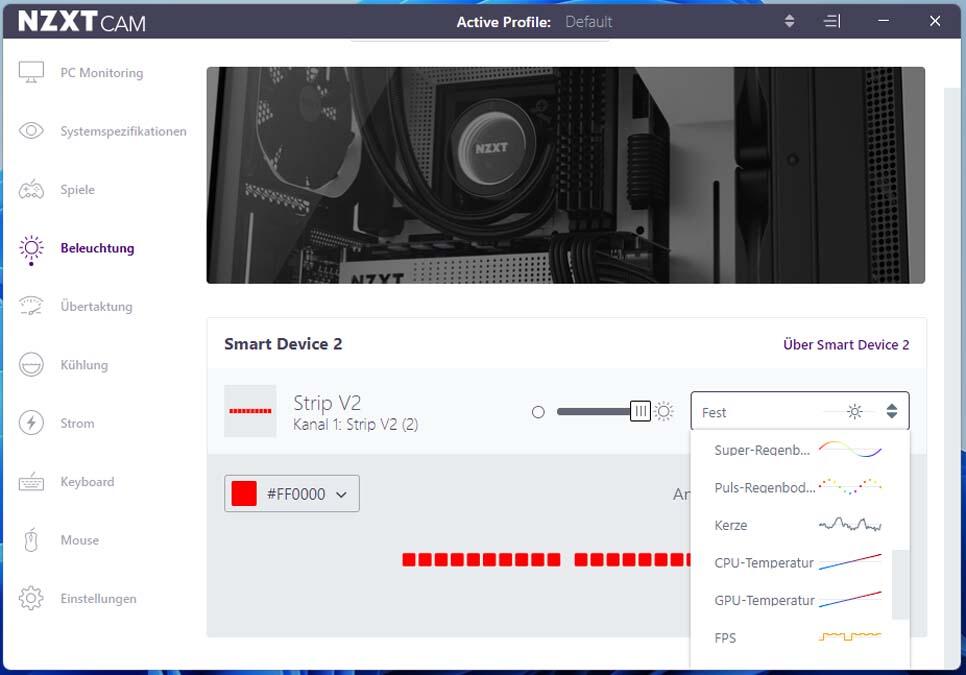The width and height of the screenshot is (966, 675).
Task: Close the NZXT CAM window
Action: [935, 21]
